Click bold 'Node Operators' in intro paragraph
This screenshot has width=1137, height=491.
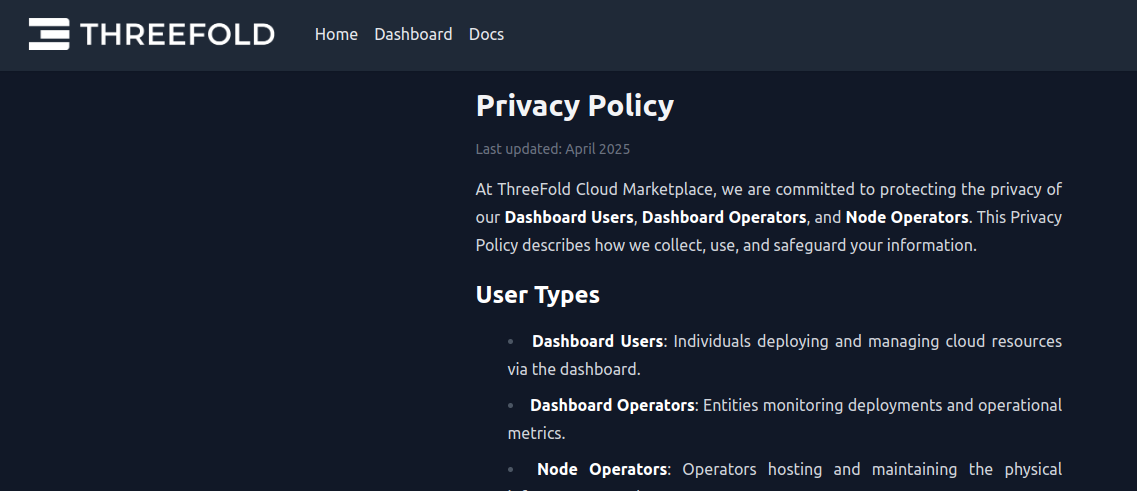[x=906, y=217]
